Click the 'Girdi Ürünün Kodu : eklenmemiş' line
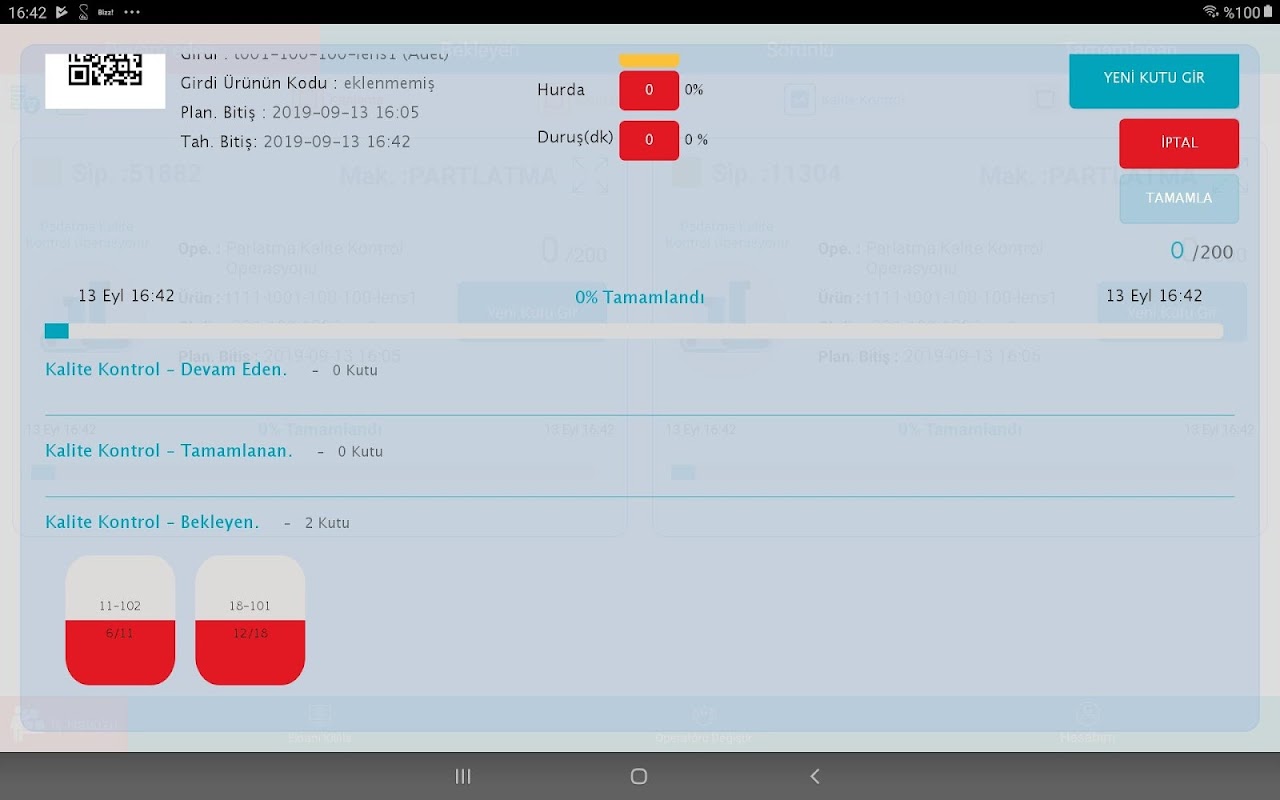The image size is (1280, 800). point(308,83)
